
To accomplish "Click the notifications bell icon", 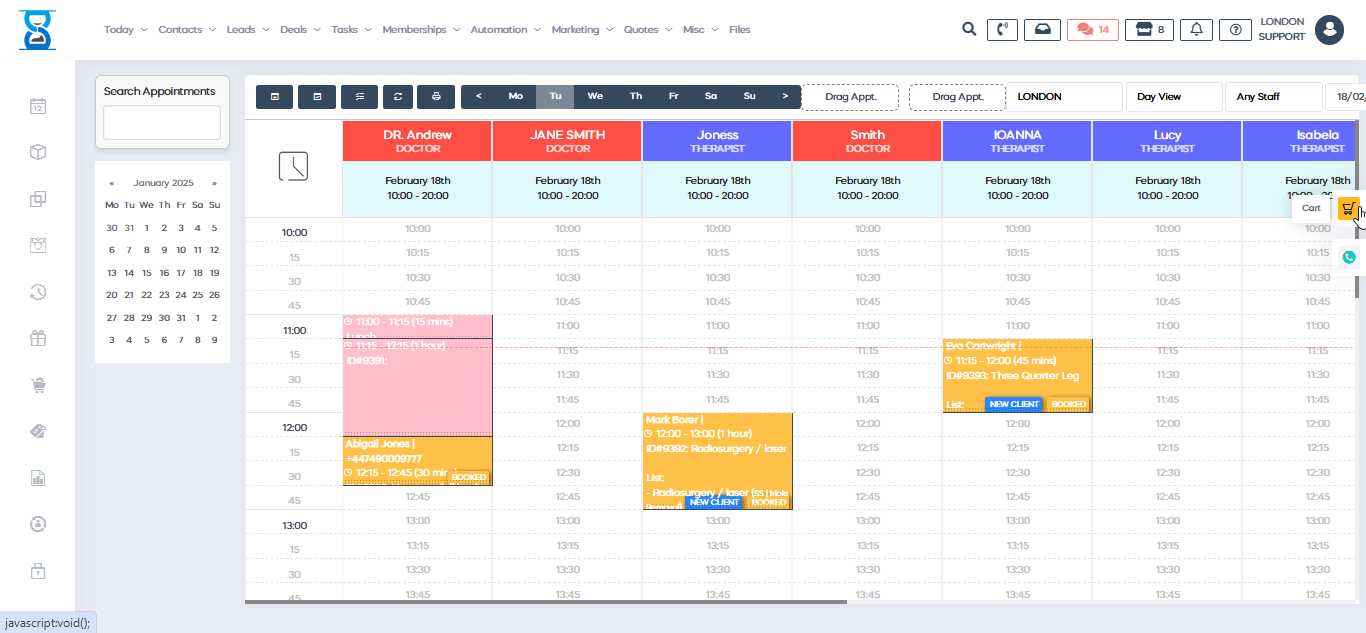I will tap(1196, 30).
